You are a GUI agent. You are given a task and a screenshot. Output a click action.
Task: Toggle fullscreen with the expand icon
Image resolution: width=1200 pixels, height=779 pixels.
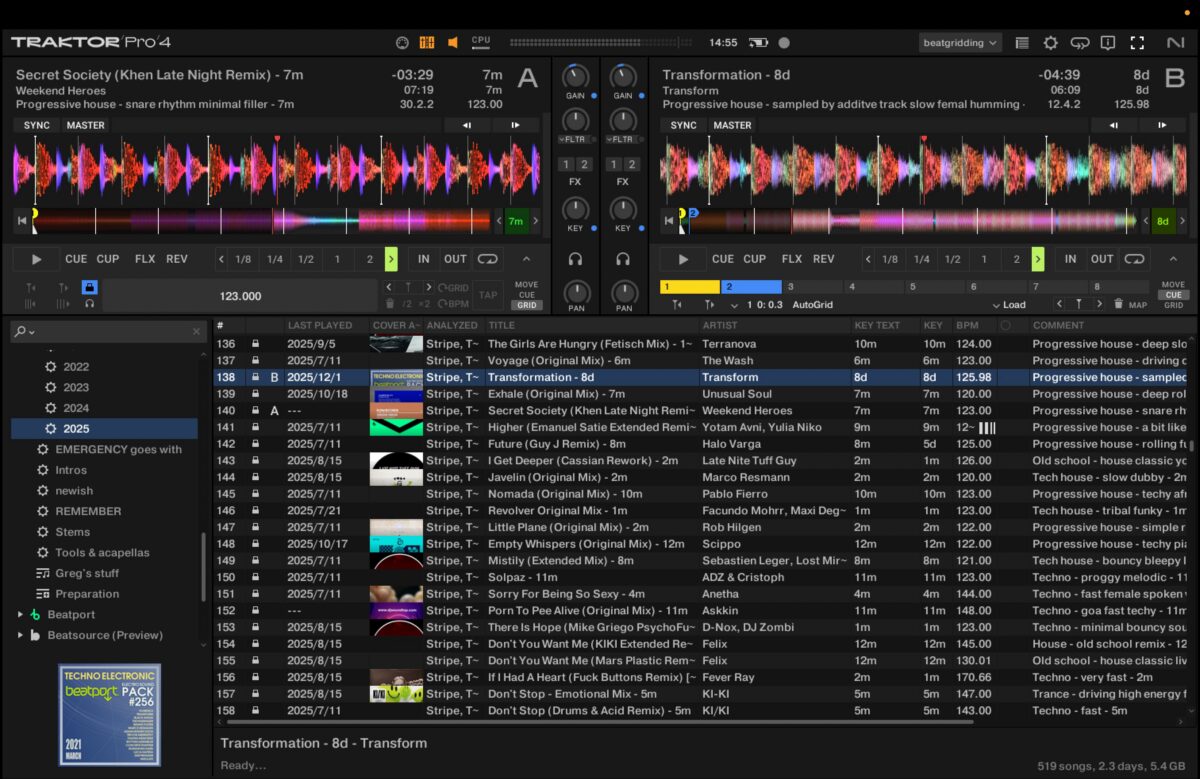tap(1138, 43)
